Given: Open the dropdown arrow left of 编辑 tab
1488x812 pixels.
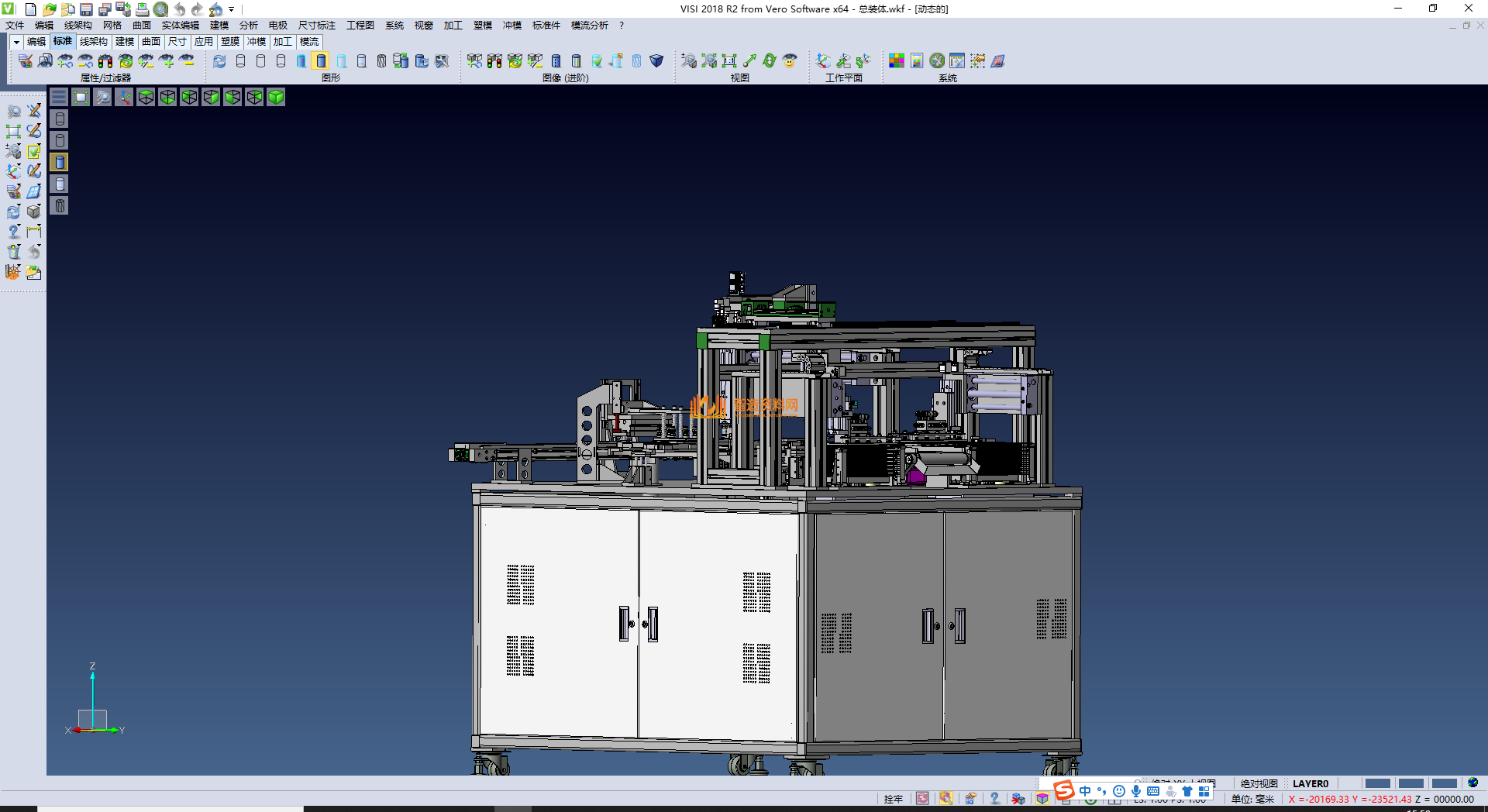Looking at the screenshot, I should click(16, 42).
